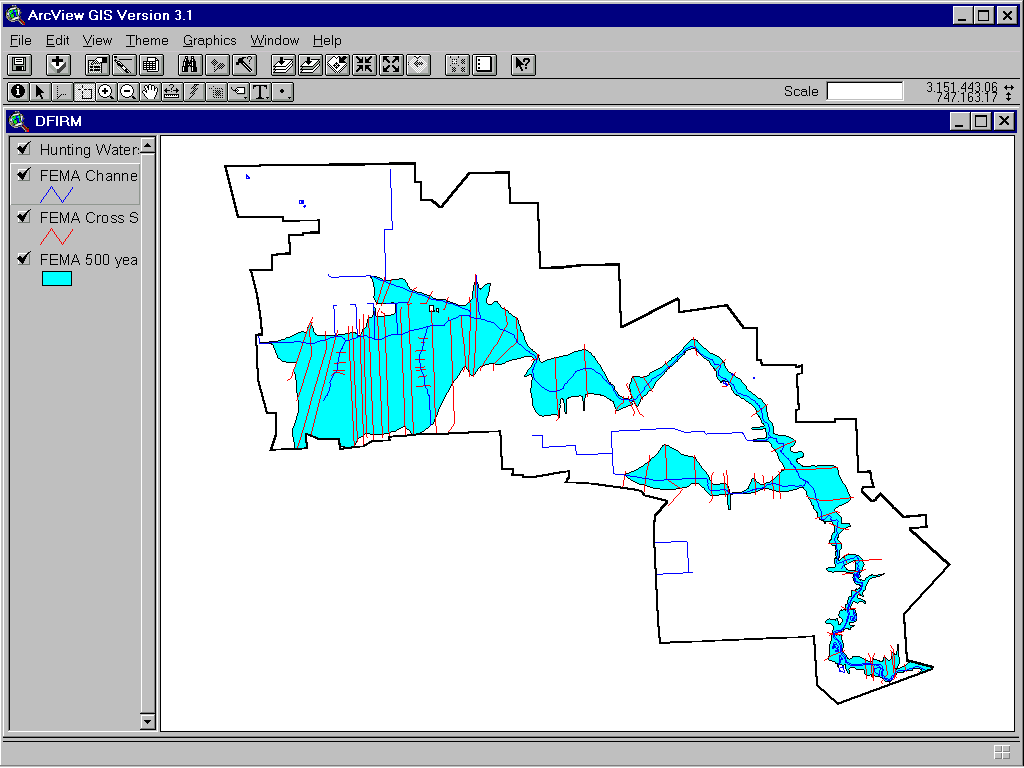Image resolution: width=1024 pixels, height=768 pixels.
Task: Hide the FEMA Channel theme
Action: [x=23, y=174]
